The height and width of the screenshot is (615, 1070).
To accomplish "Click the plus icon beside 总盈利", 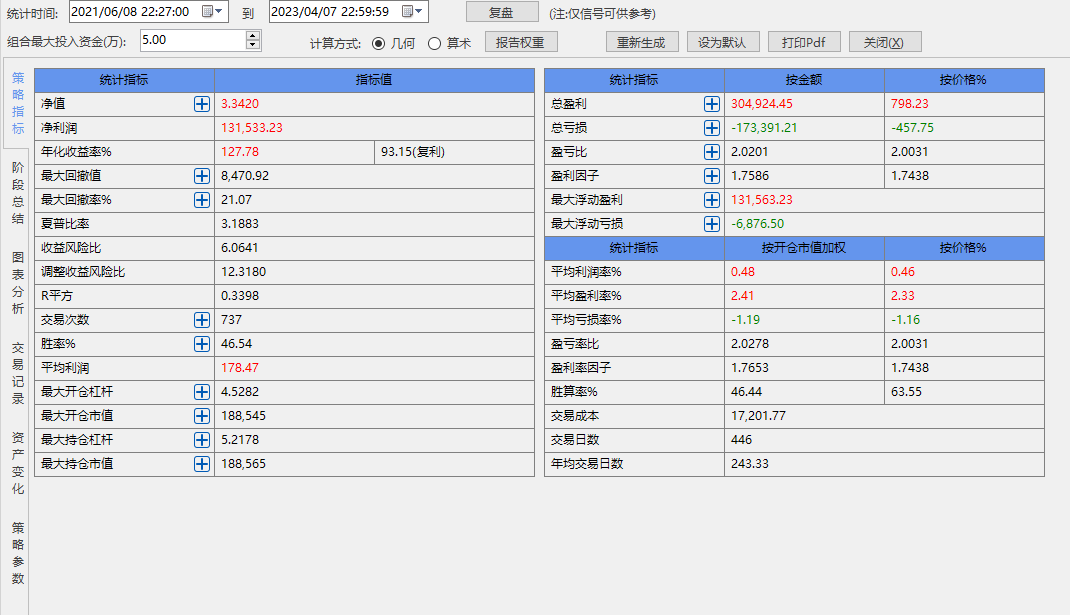I will (x=711, y=103).
